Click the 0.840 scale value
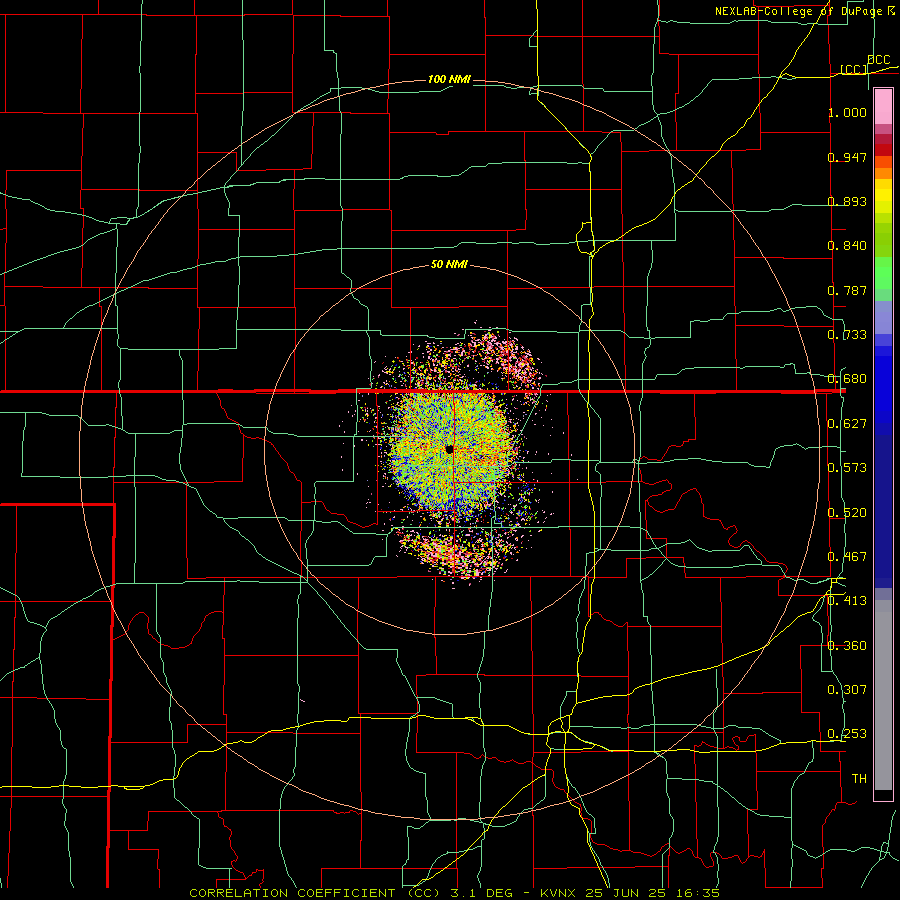 (847, 246)
